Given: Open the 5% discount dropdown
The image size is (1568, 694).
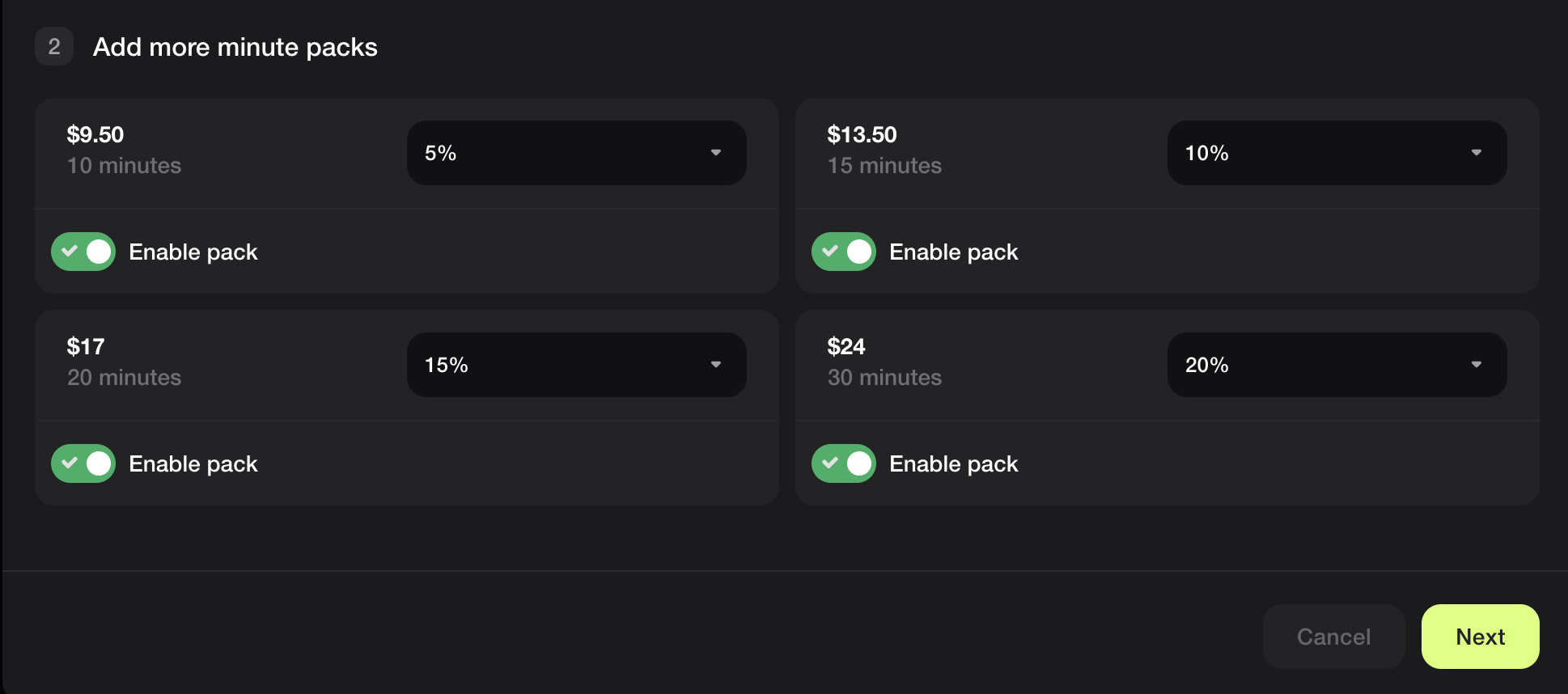Looking at the screenshot, I should 575,153.
